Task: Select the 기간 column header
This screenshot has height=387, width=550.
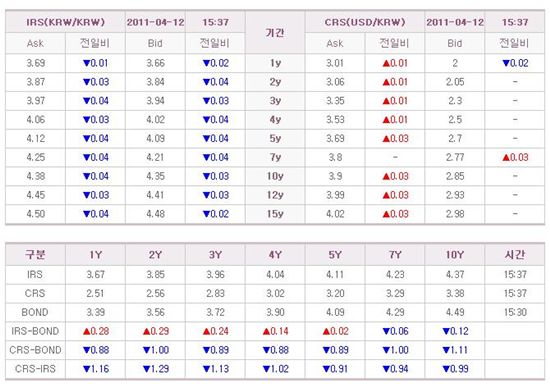Action: click(x=275, y=33)
